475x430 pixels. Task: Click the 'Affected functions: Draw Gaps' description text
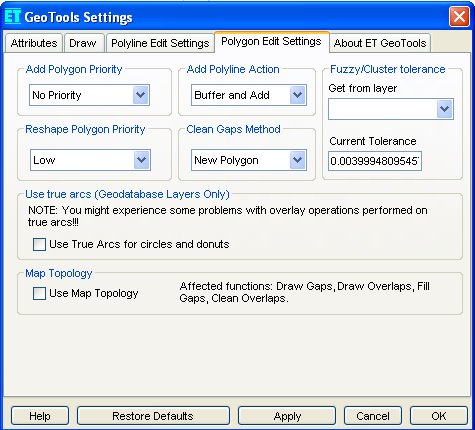(x=305, y=292)
